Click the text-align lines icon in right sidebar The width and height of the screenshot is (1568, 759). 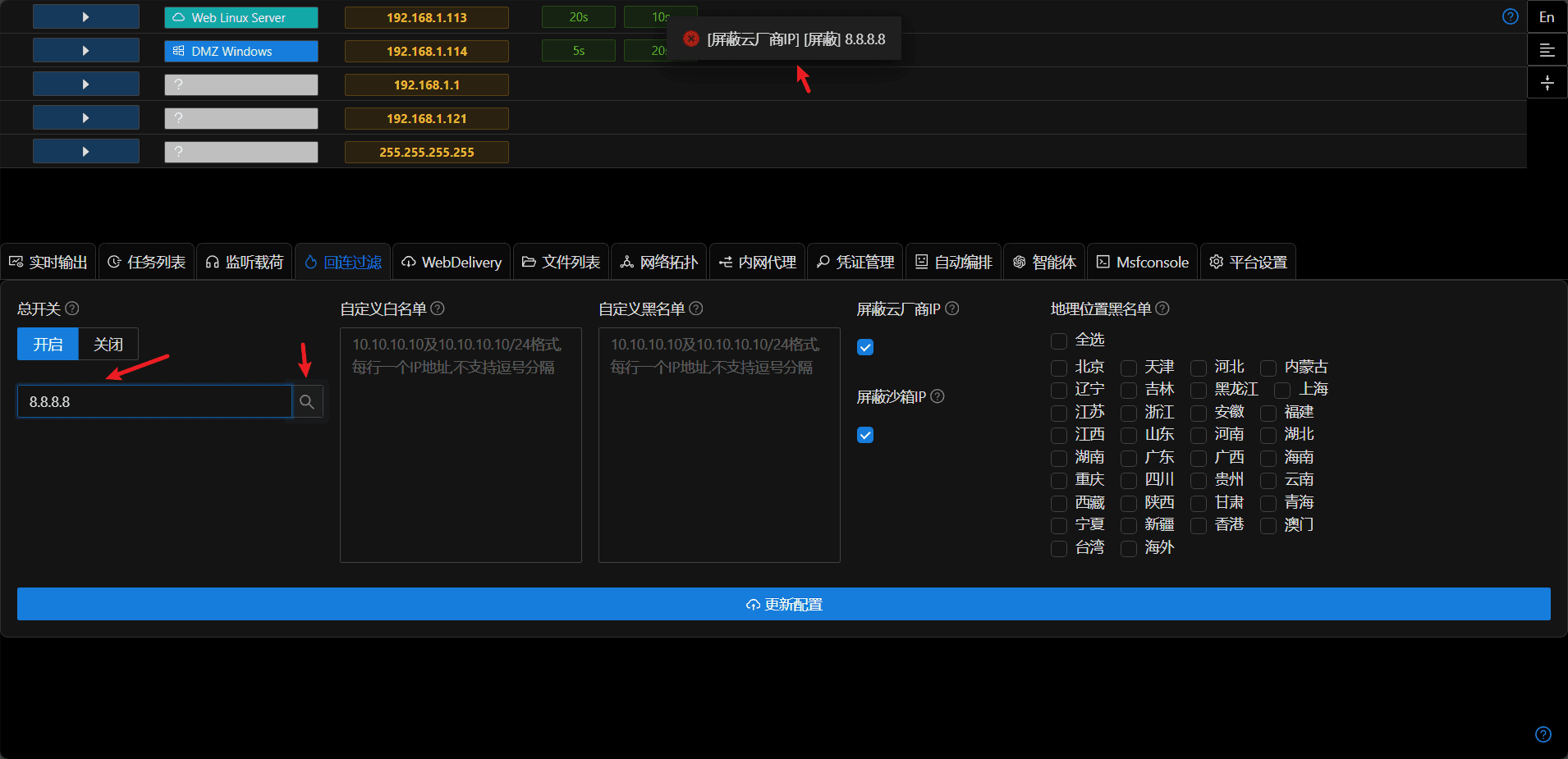point(1547,50)
